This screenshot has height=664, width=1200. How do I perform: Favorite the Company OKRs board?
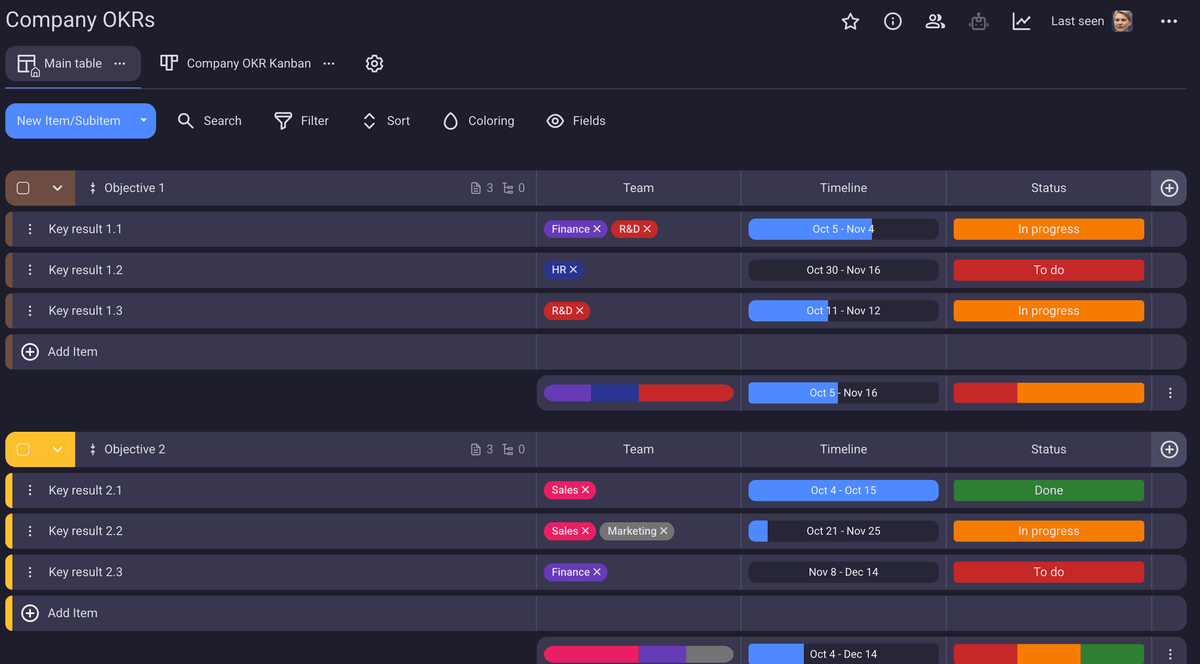click(x=850, y=20)
